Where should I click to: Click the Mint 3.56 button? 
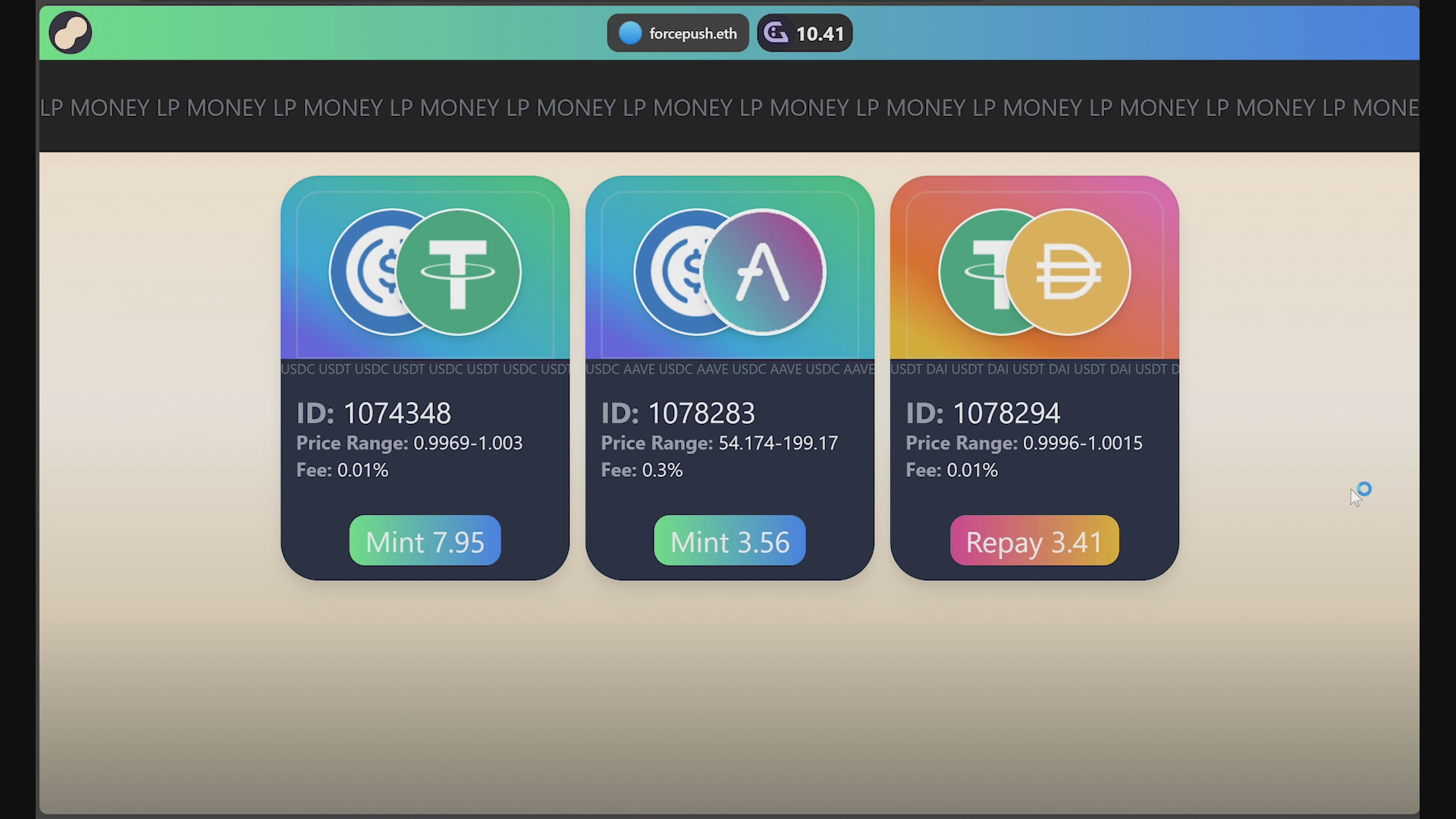(x=730, y=541)
